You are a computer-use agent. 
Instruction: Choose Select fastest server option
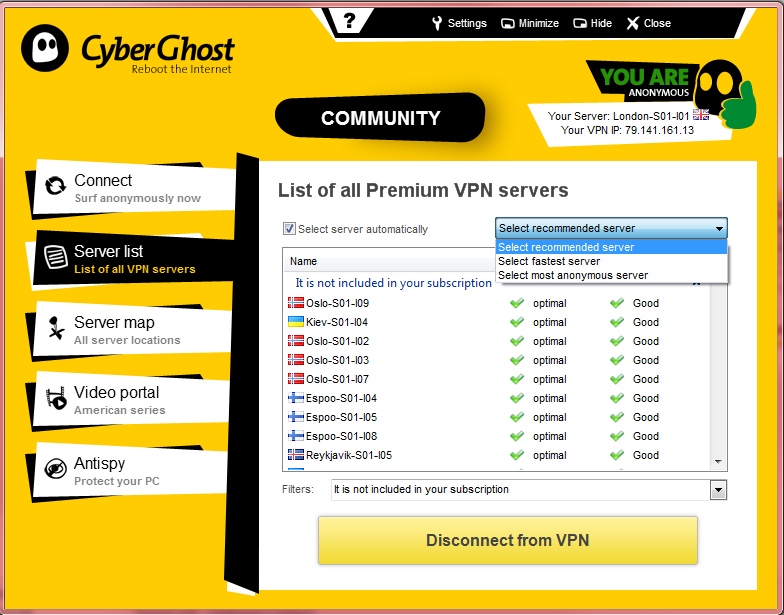[x=611, y=261]
